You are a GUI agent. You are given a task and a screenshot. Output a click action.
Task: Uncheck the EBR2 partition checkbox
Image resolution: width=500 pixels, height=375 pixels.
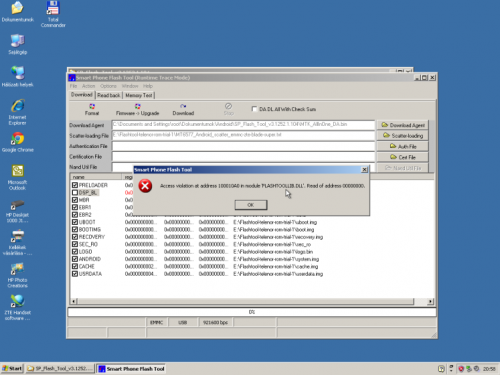click(x=75, y=215)
